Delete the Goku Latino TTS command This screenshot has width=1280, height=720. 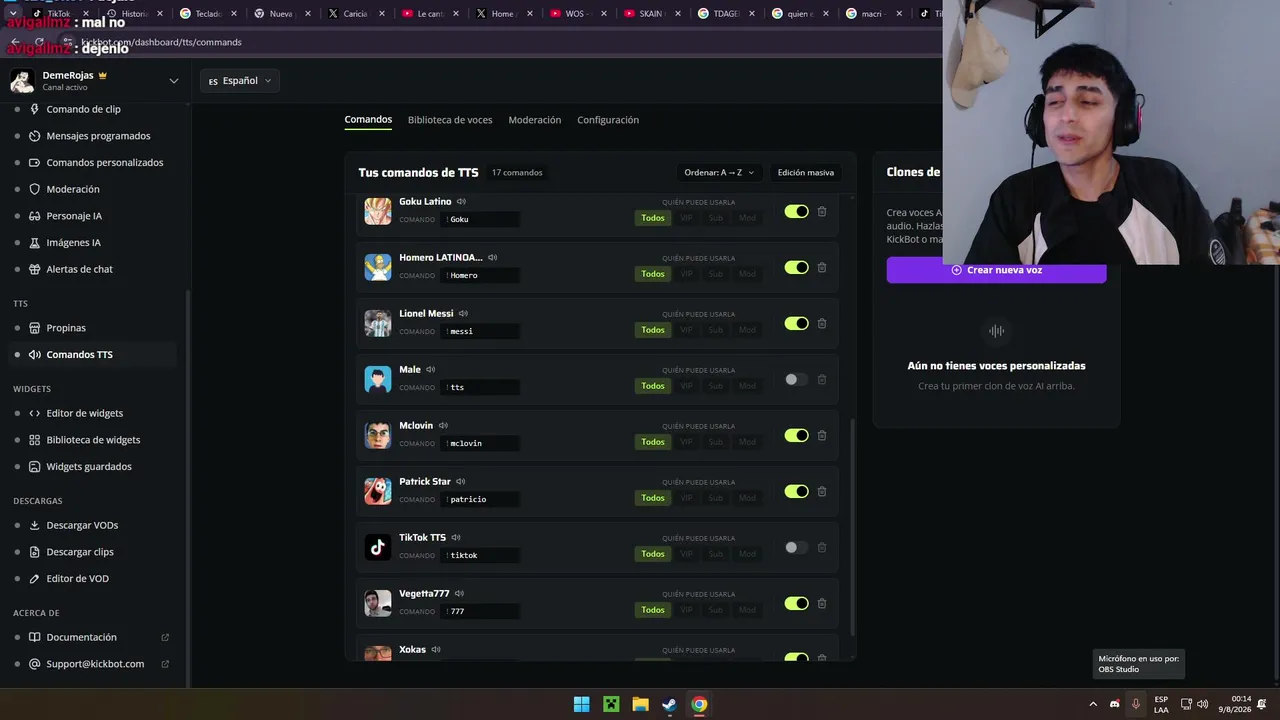click(822, 212)
